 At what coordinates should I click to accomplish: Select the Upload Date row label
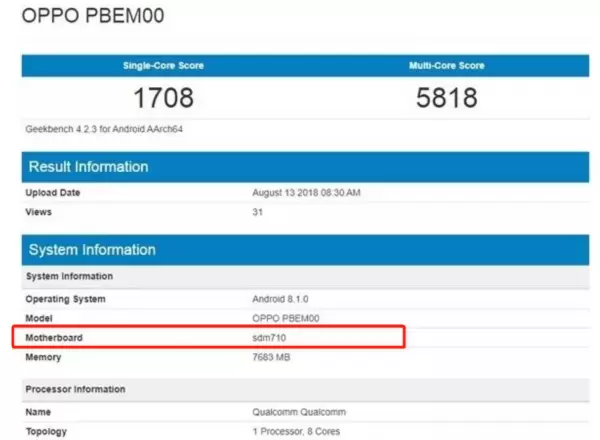(x=54, y=192)
